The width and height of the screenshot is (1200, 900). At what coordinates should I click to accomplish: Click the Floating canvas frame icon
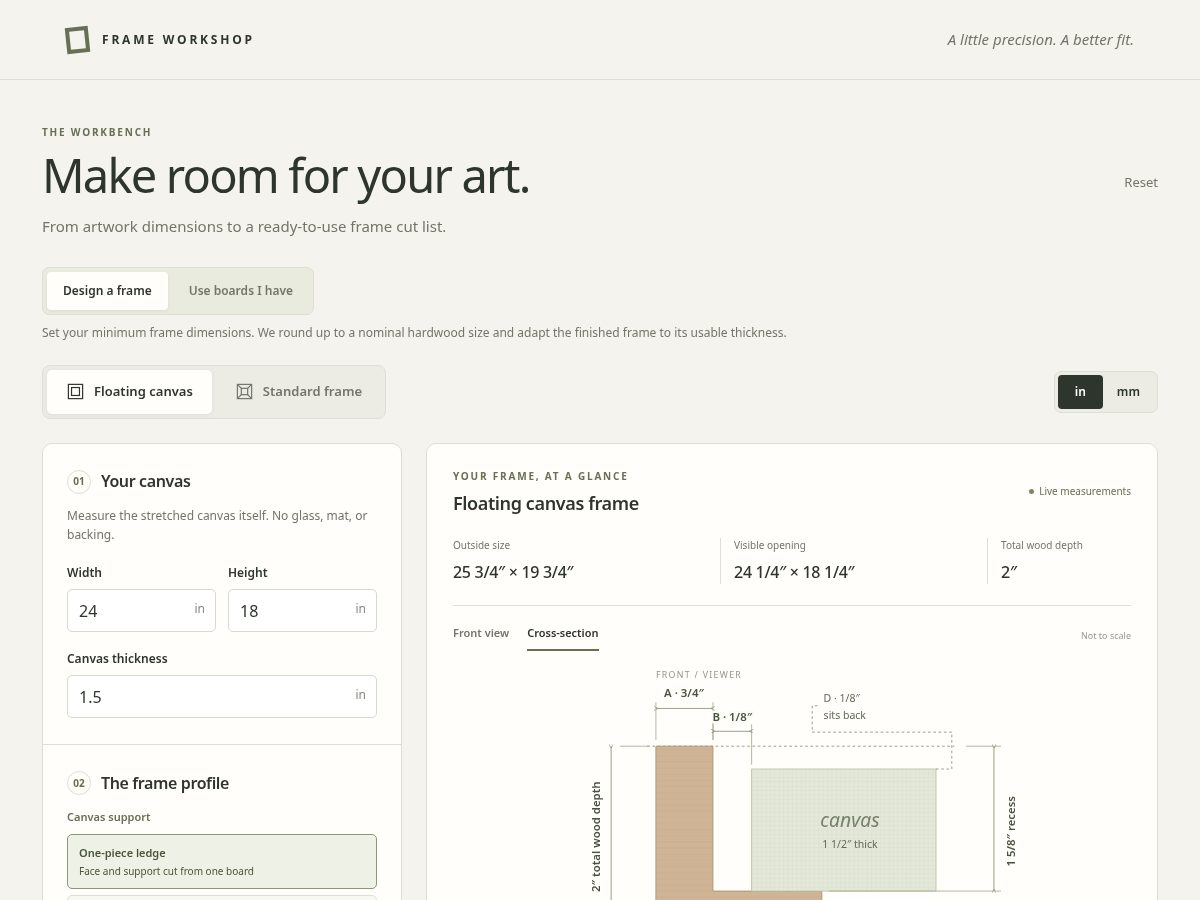coord(75,392)
